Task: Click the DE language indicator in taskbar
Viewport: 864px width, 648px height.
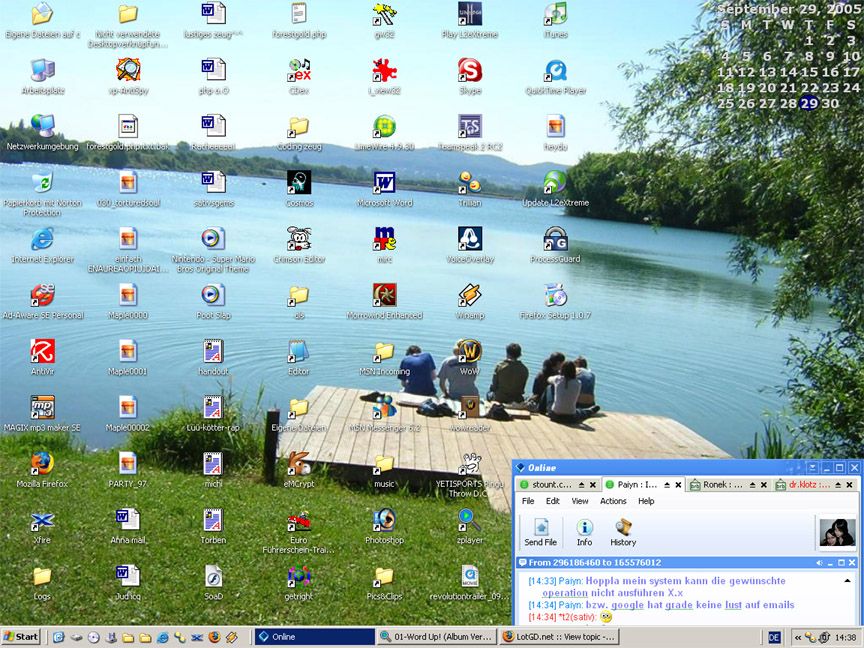Action: pyautogui.click(x=774, y=638)
